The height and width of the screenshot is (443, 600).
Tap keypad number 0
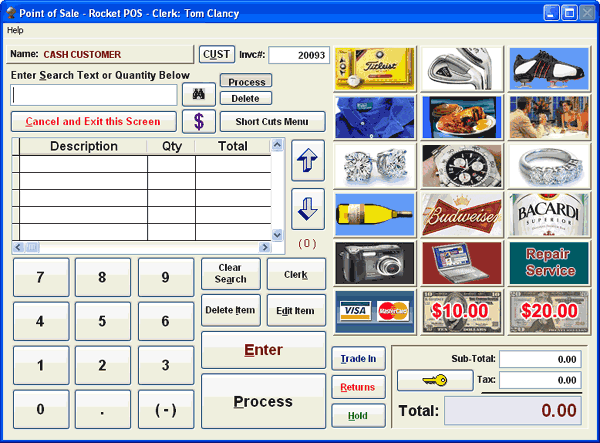(x=41, y=409)
